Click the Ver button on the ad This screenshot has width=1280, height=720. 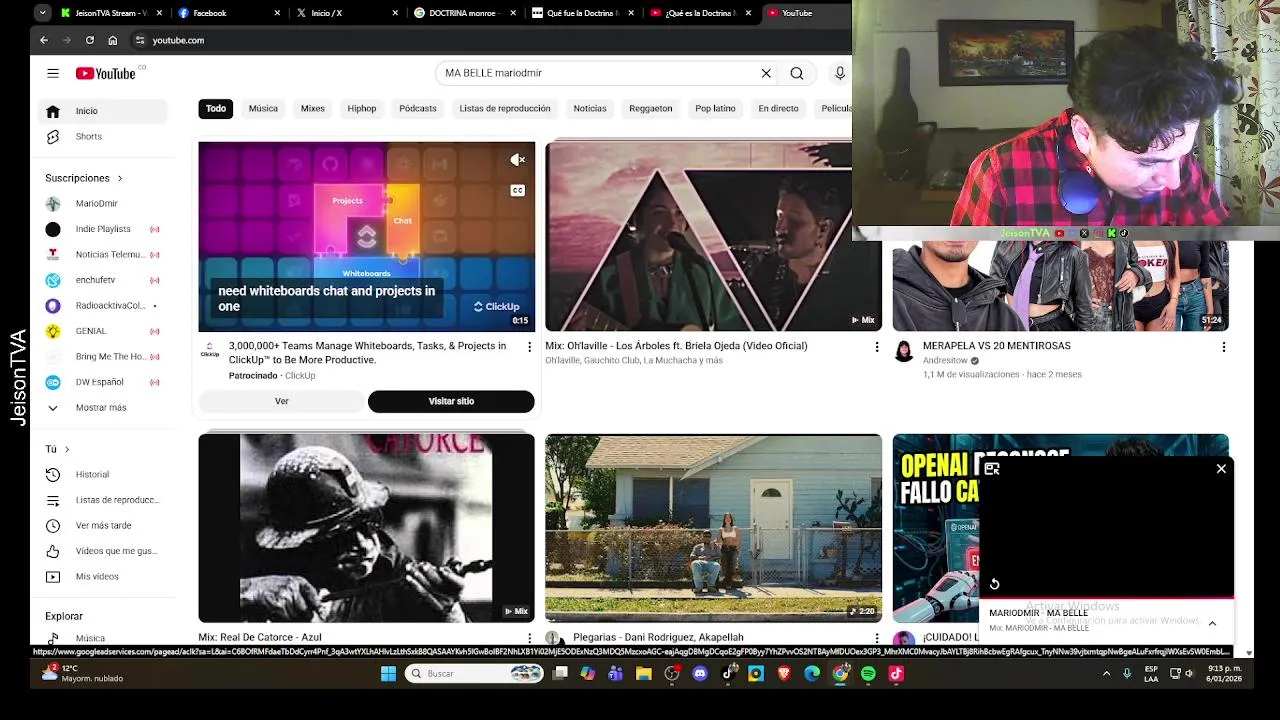(x=282, y=401)
